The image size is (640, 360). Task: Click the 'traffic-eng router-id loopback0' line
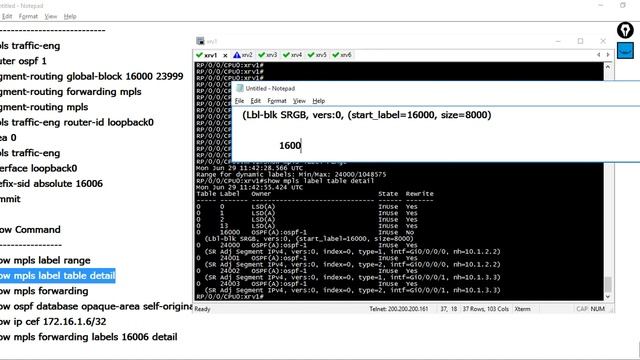[x=77, y=122]
